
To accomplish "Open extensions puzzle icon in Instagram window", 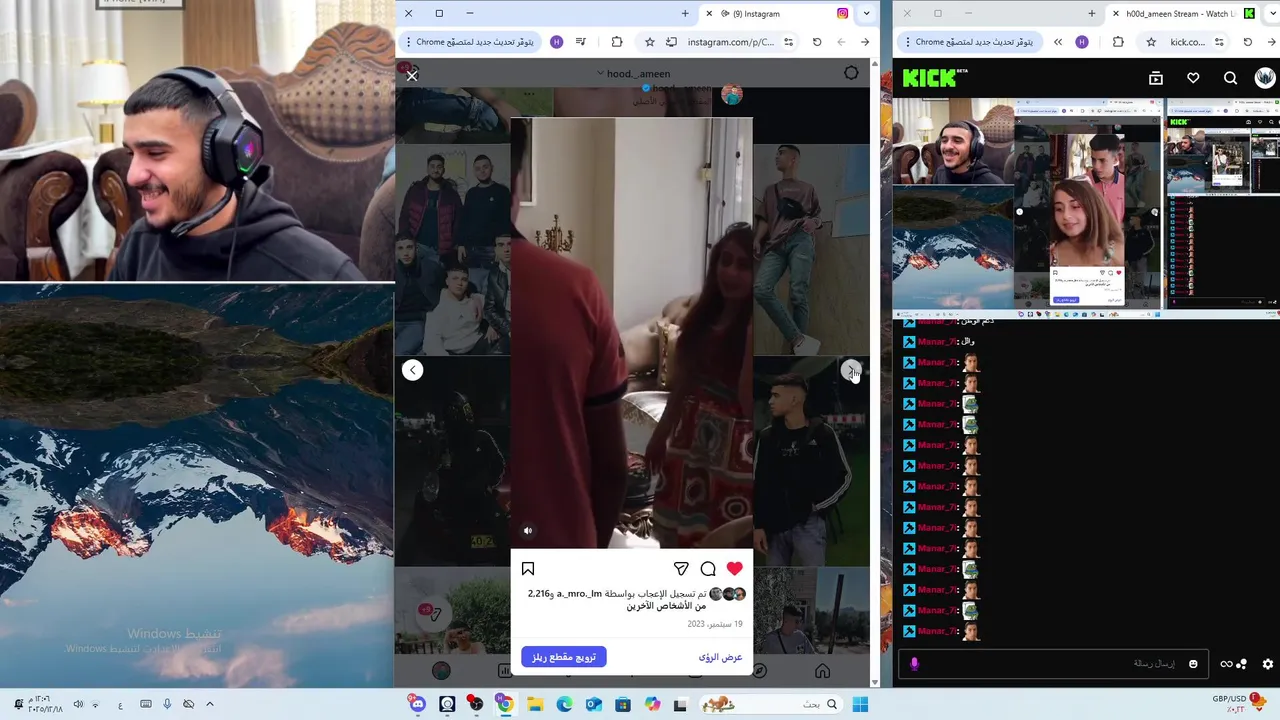I will pos(617,42).
